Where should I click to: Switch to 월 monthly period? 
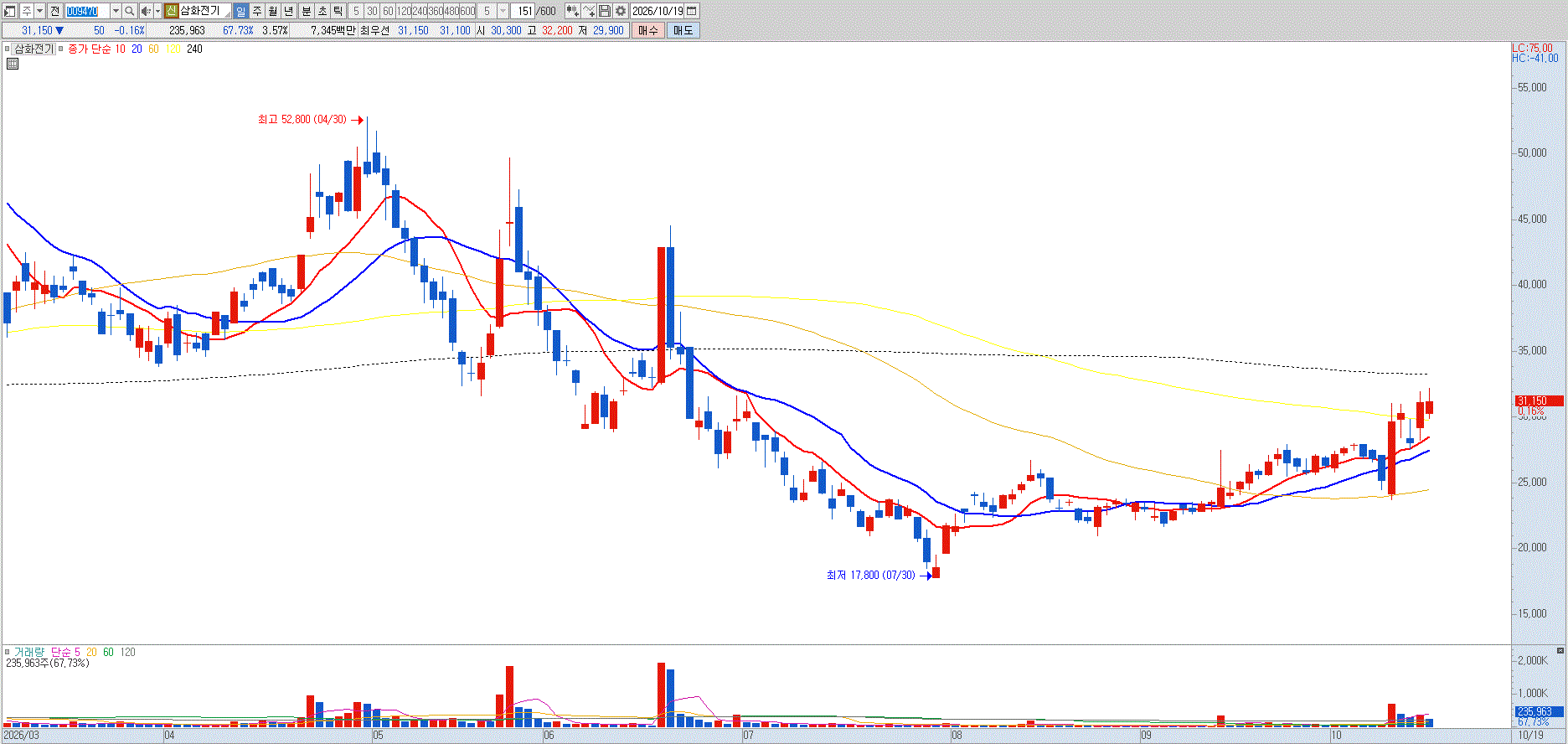[x=273, y=11]
